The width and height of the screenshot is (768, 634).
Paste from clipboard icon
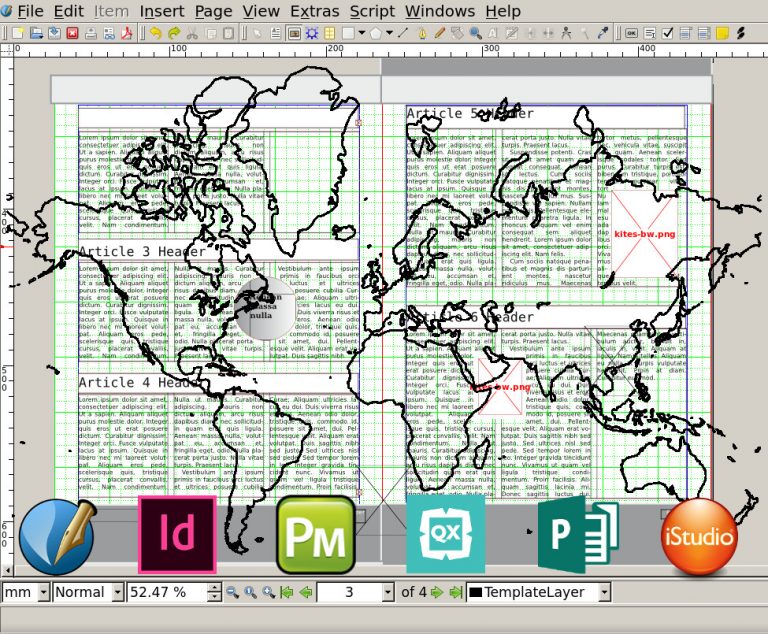(229, 33)
